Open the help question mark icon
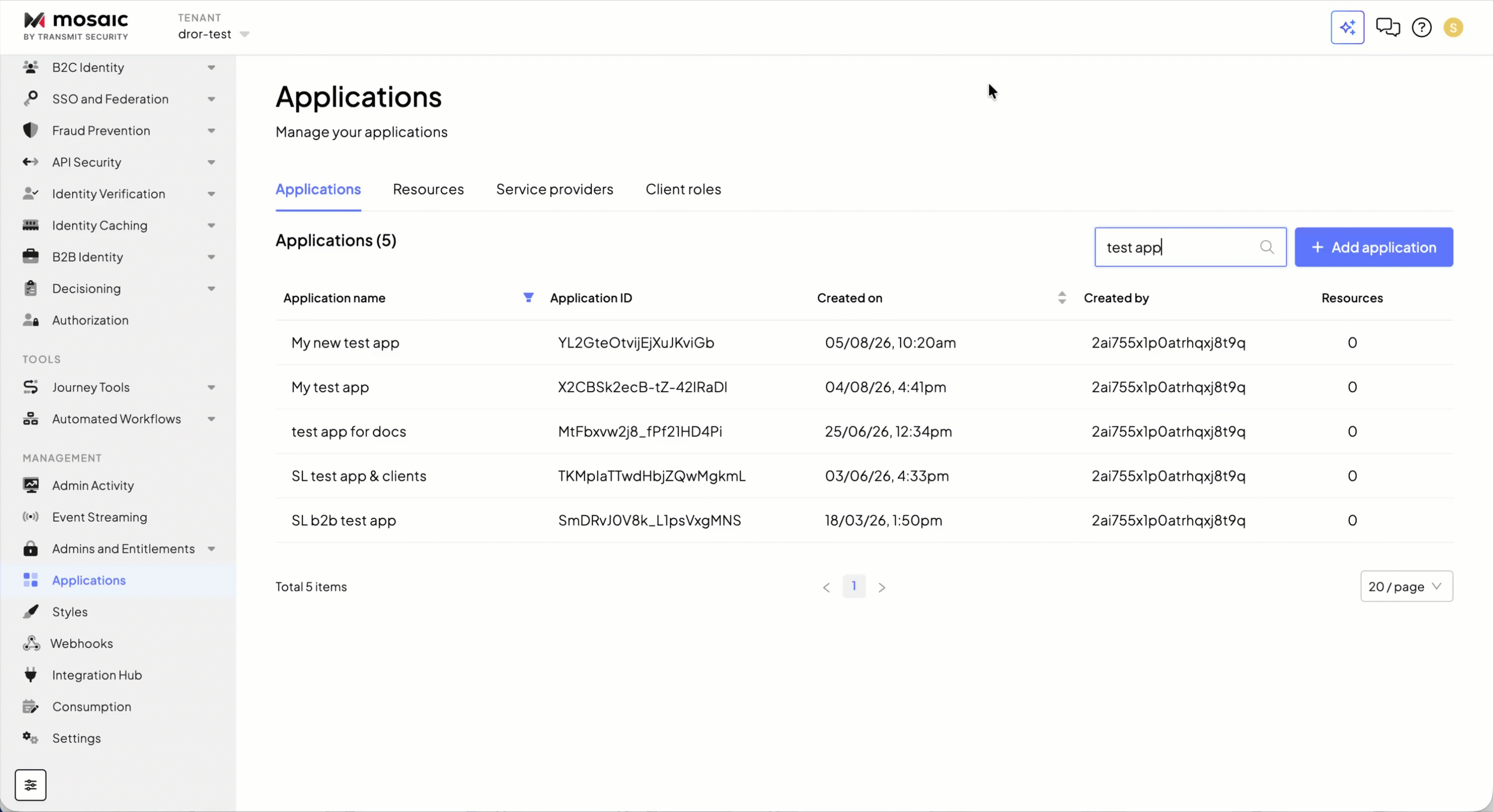Viewport: 1493px width, 812px height. (1422, 27)
